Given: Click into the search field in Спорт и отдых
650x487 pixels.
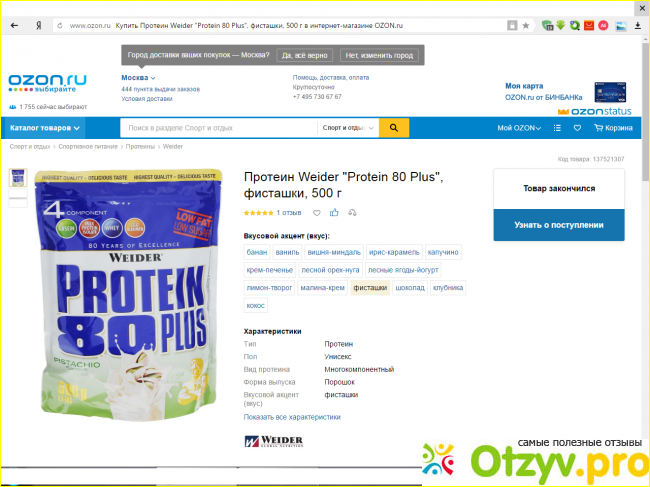Looking at the screenshot, I should (219, 128).
